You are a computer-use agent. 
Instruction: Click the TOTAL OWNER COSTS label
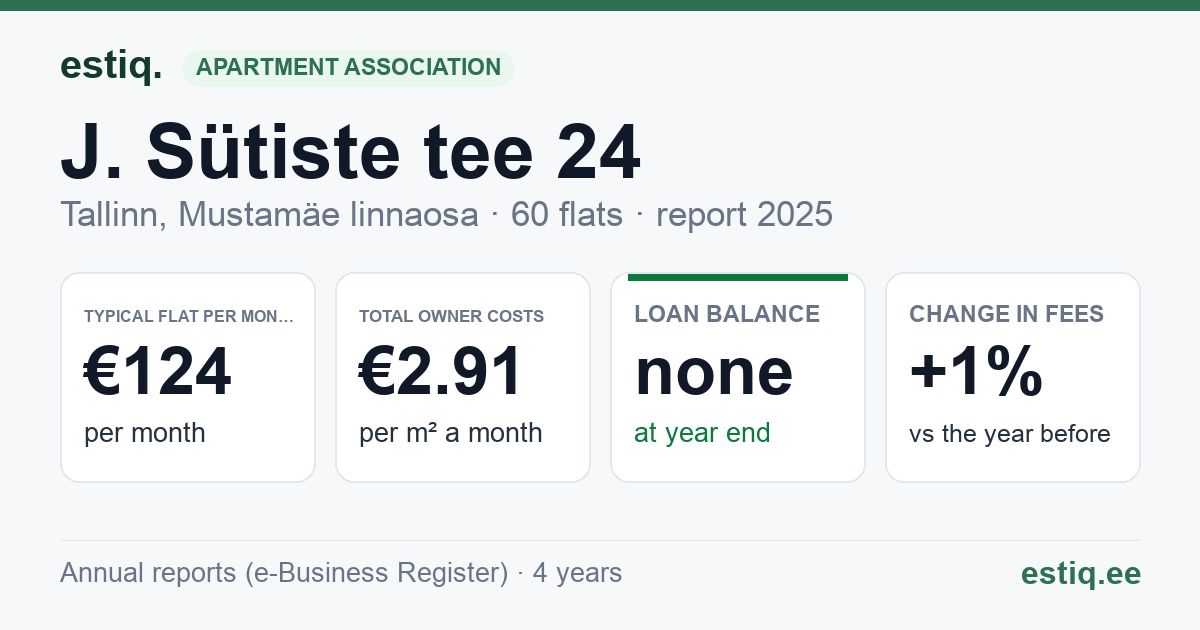(x=451, y=316)
